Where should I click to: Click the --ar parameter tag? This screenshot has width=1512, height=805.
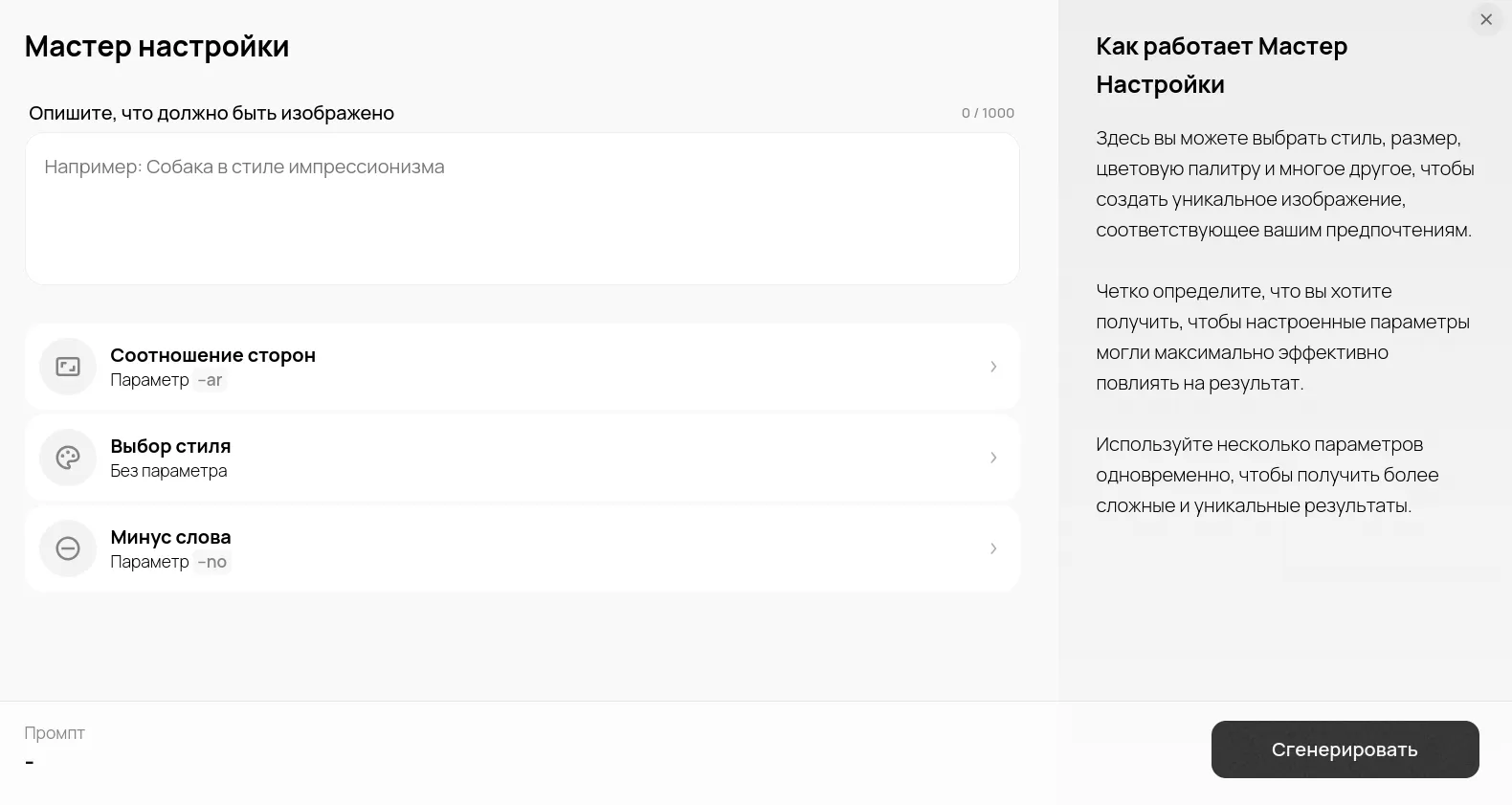pos(210,380)
